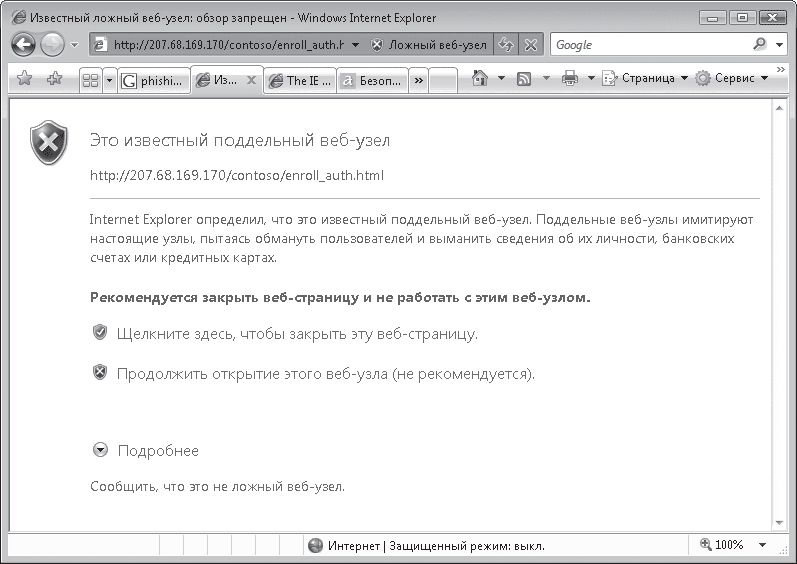Click the Print icon in toolbar
The width and height of the screenshot is (797, 564).
click(570, 78)
